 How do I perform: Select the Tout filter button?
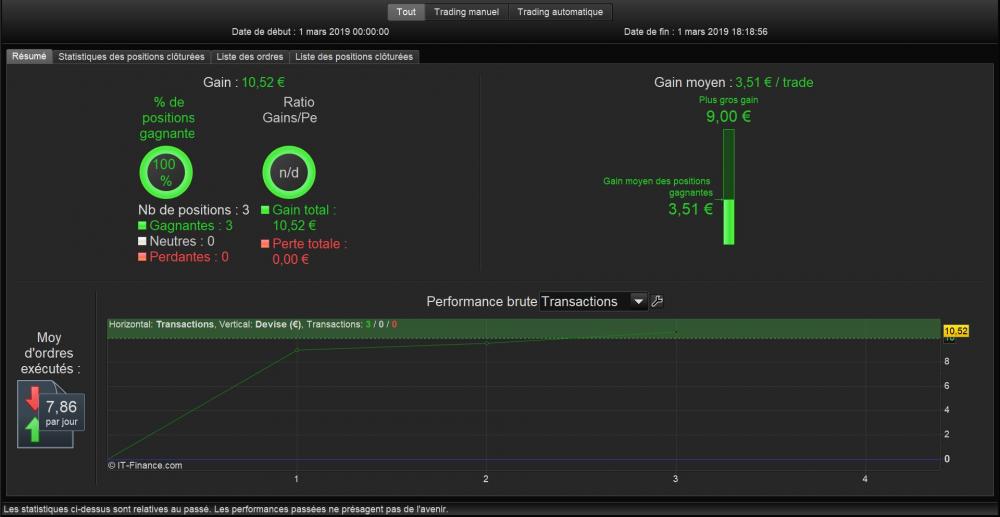406,12
